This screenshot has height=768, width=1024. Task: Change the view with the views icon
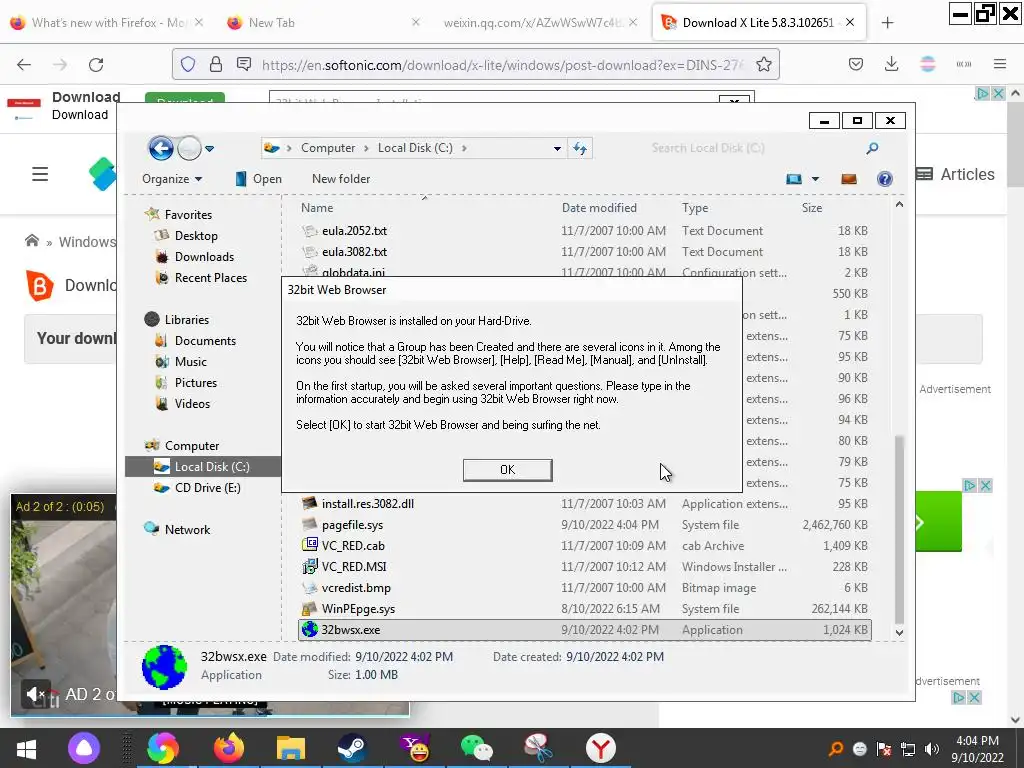793,179
